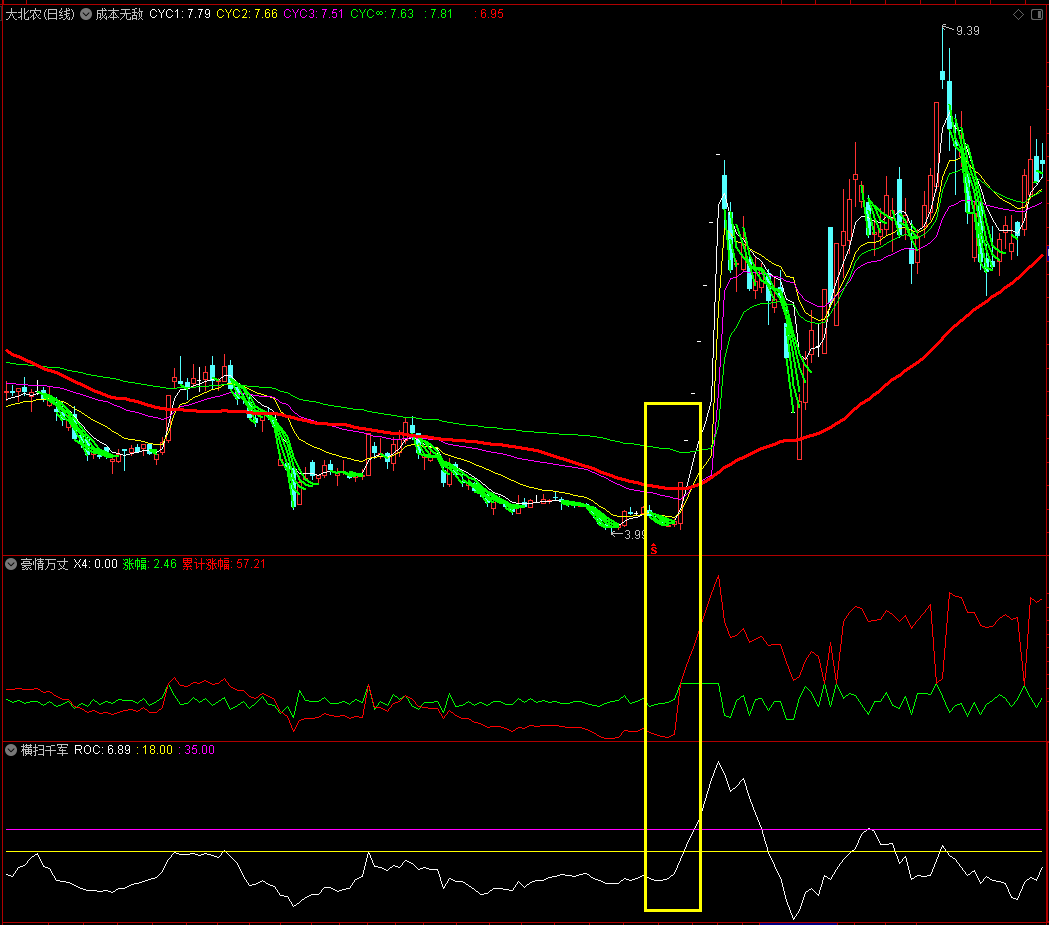Screen dimensions: 1049x925
Task: Click the 9.39 high price label
Action: (x=967, y=31)
